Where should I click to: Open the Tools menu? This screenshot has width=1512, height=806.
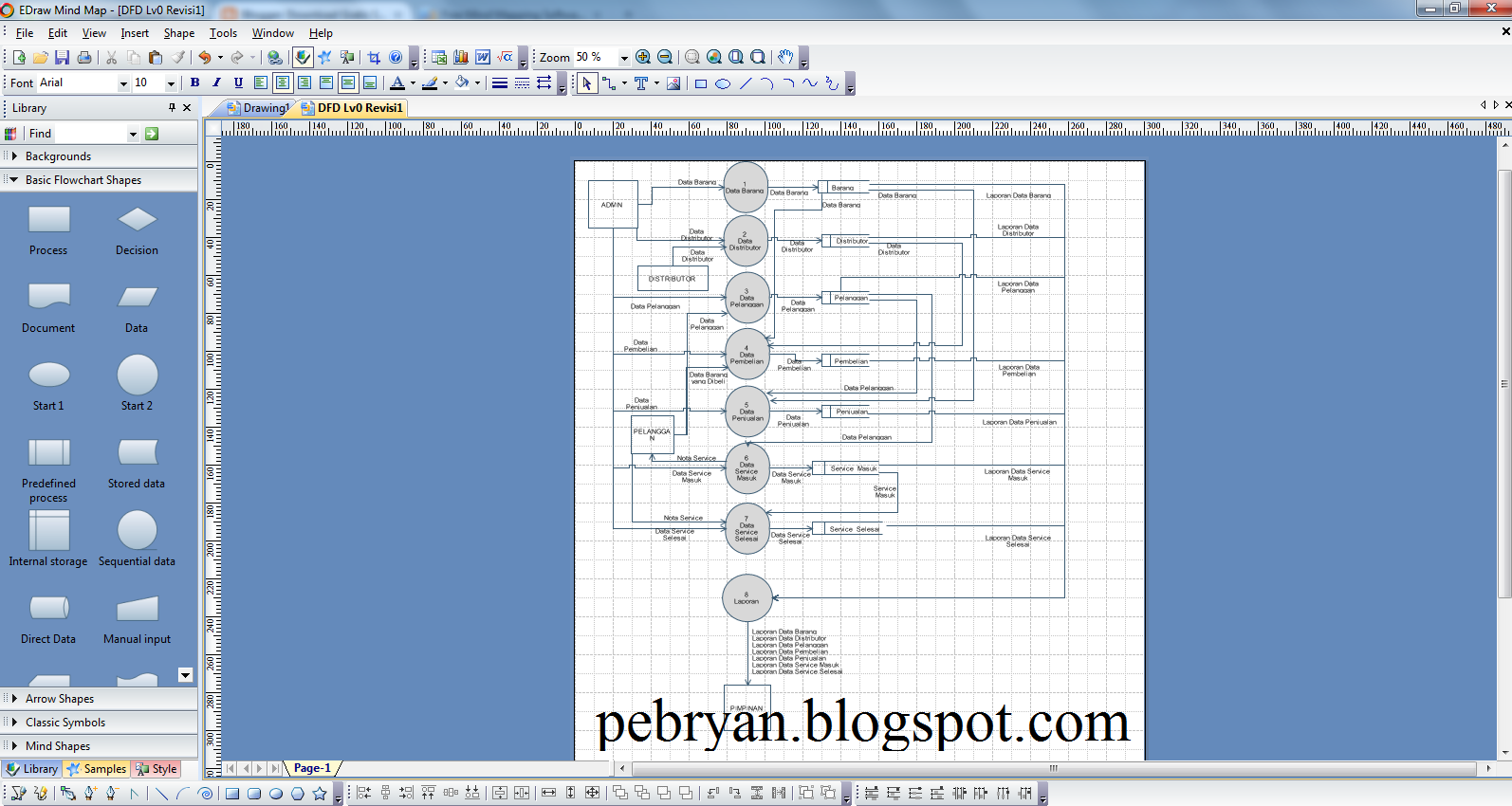(223, 33)
